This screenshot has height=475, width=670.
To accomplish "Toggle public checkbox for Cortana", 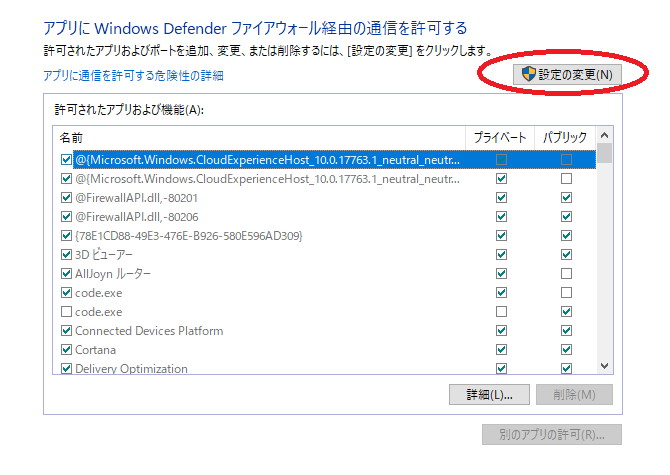I will pyautogui.click(x=566, y=349).
